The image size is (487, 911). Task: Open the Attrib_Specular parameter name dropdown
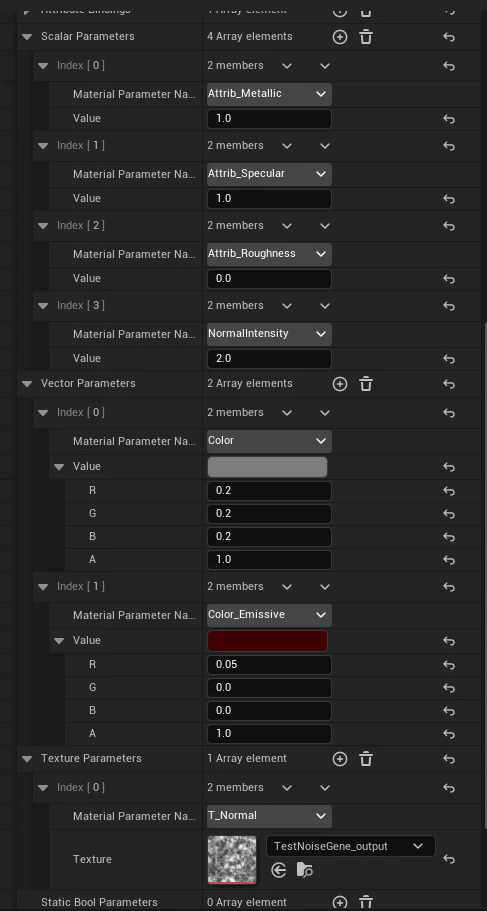269,174
